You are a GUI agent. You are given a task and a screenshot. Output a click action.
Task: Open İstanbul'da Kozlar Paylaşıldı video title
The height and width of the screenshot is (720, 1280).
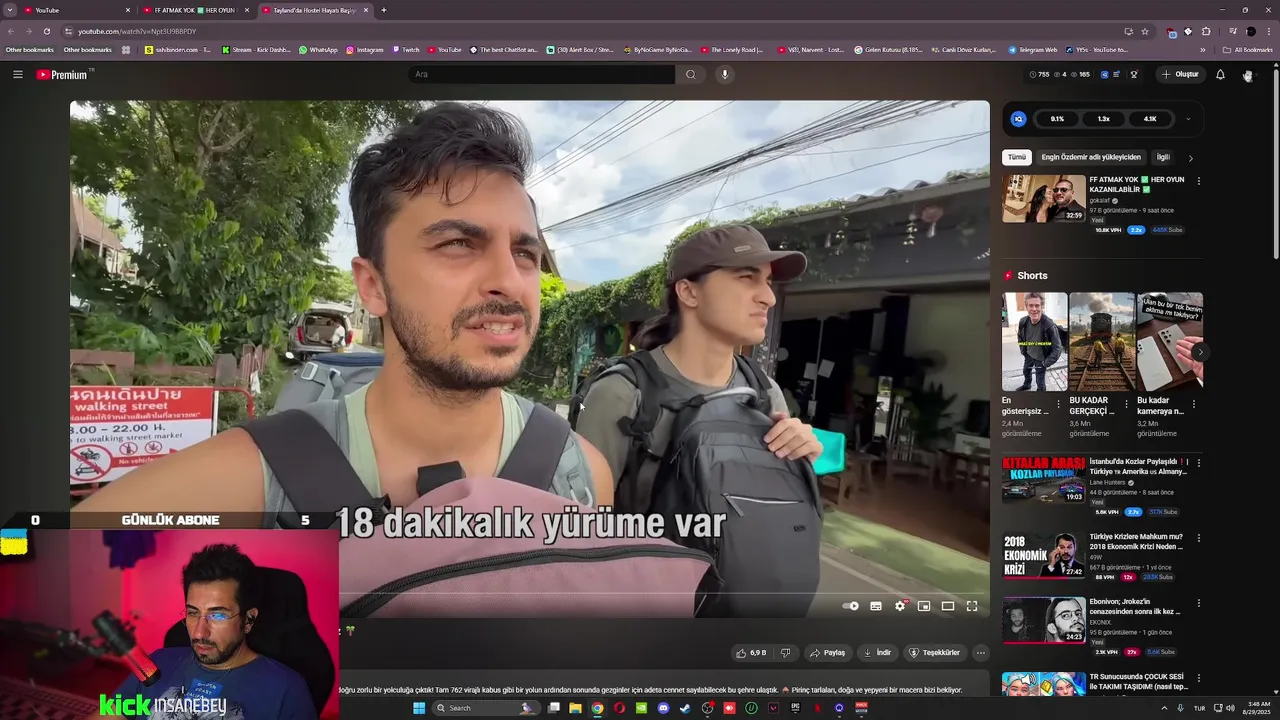1138,467
